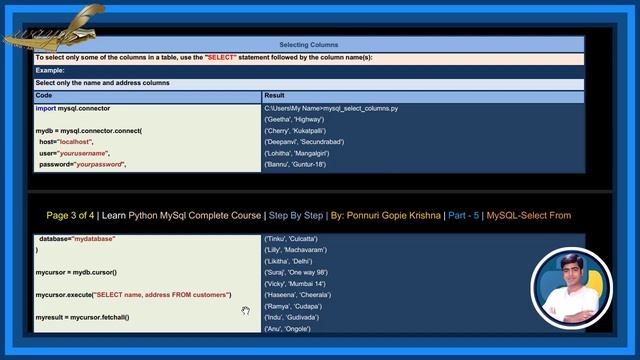Click the 'mydb = mysql.connector.connect(' line
Screen dimensions: 640x360
[89, 131]
